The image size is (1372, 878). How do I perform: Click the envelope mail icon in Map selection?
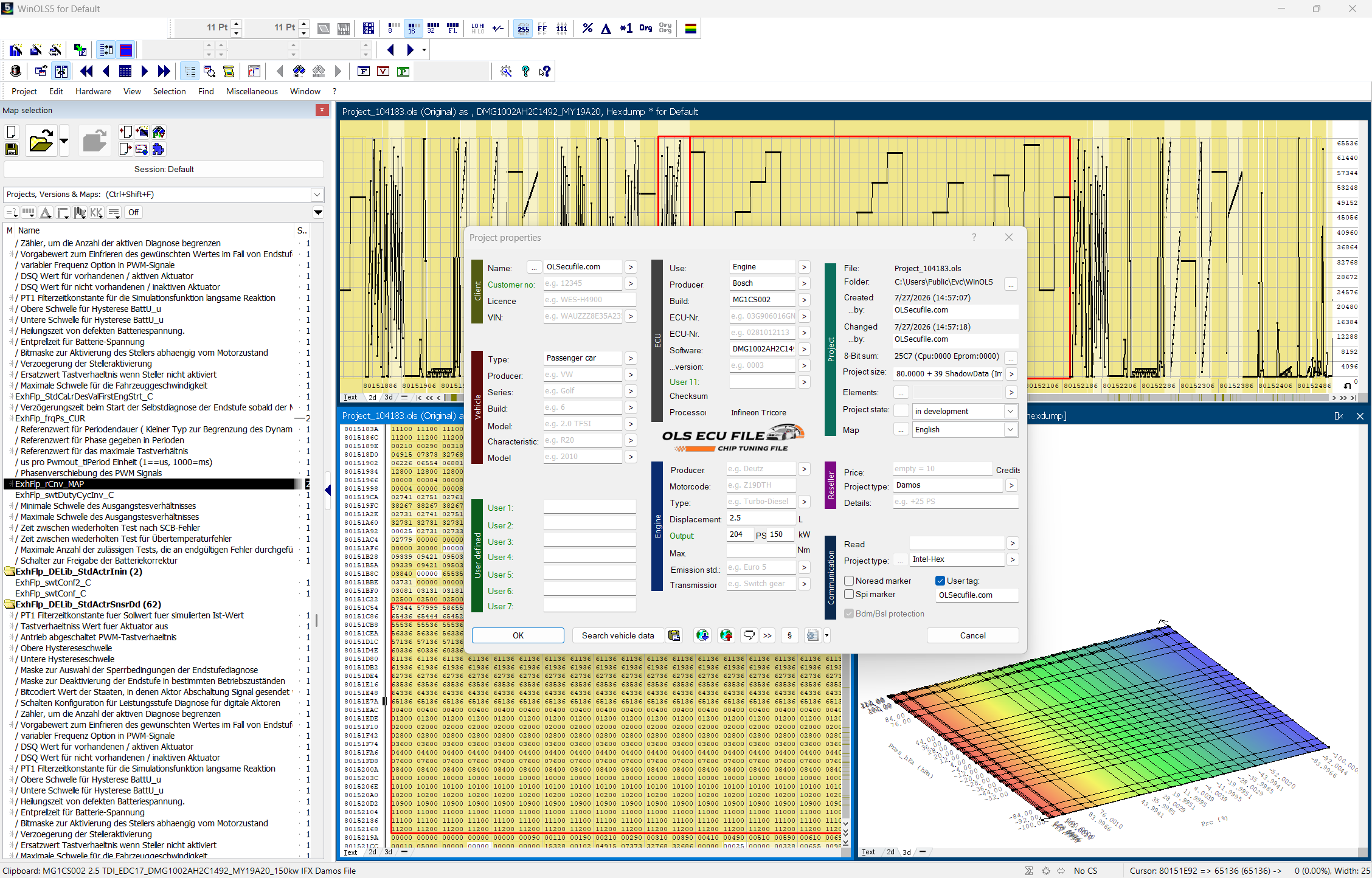coord(142,149)
